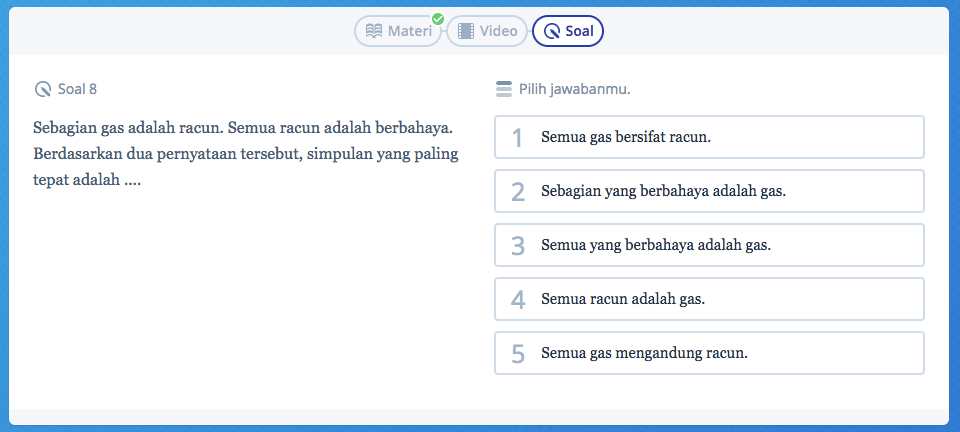This screenshot has height=432, width=960.
Task: Click the number 1 badge of first answer
Action: click(x=517, y=137)
